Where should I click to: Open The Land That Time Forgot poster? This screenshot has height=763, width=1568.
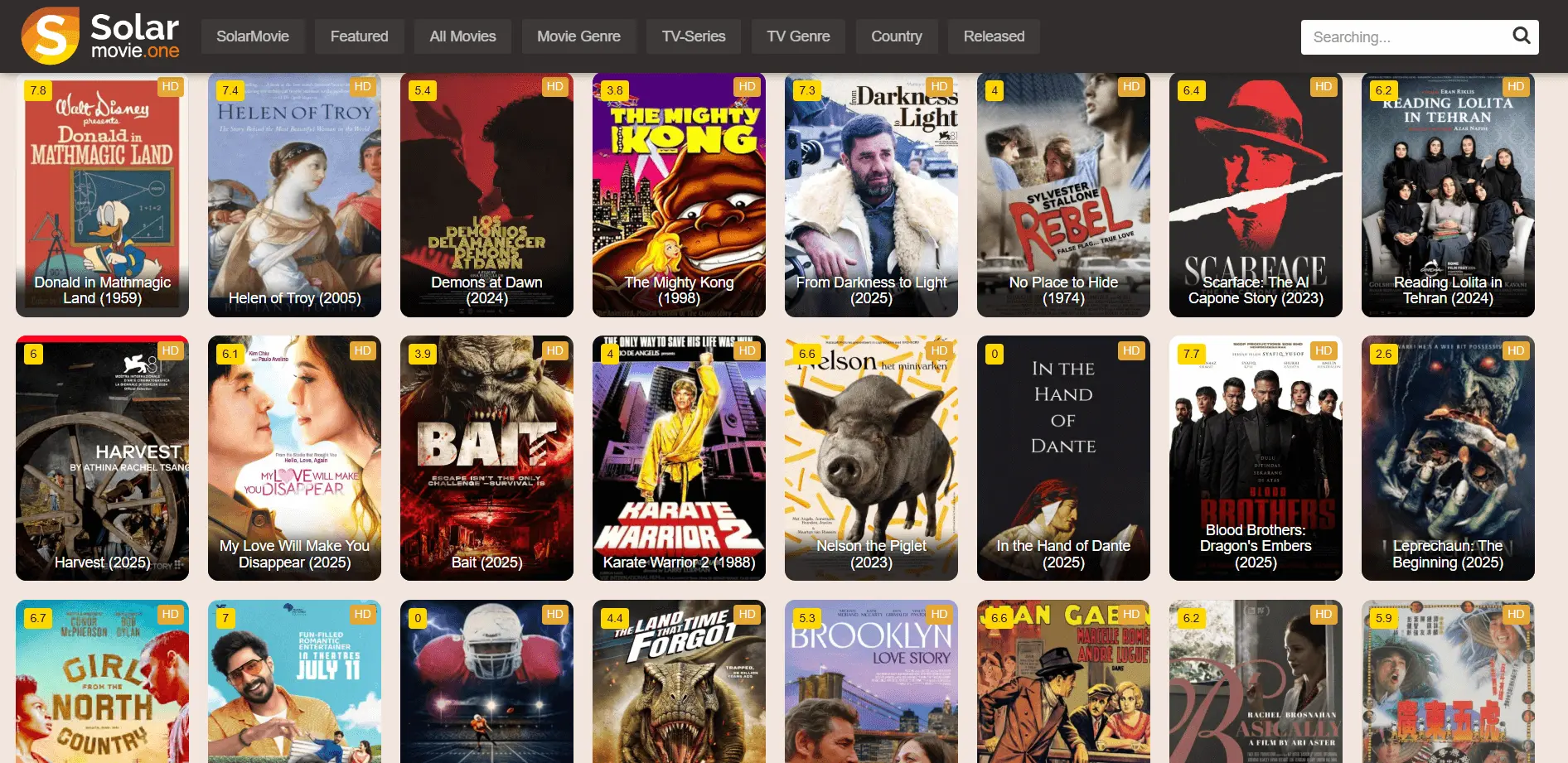coord(679,681)
